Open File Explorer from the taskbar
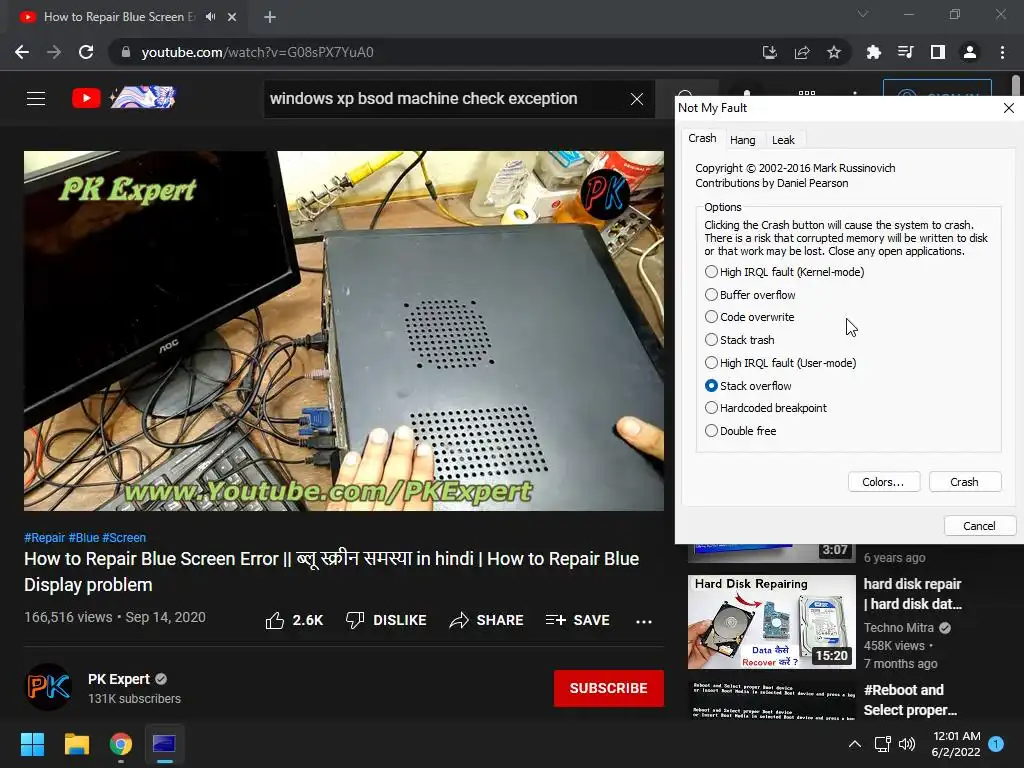The height and width of the screenshot is (768, 1024). pos(76,744)
